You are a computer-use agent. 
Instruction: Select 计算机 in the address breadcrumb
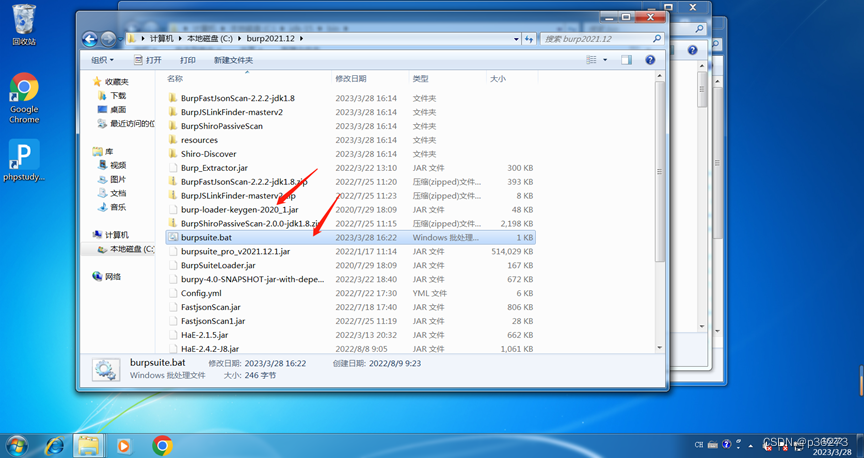pyautogui.click(x=162, y=39)
